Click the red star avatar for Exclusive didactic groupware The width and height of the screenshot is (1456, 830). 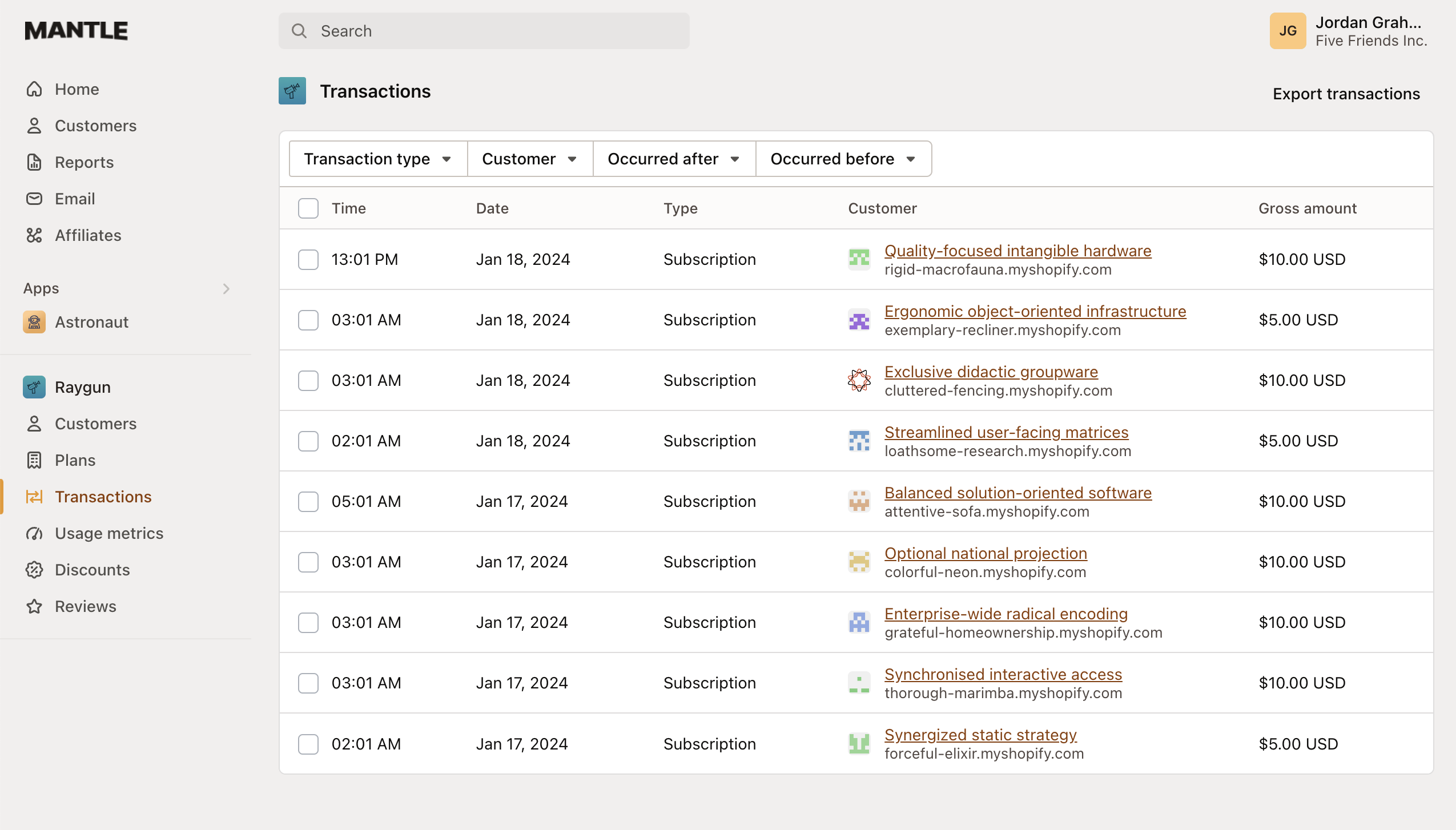[859, 380]
